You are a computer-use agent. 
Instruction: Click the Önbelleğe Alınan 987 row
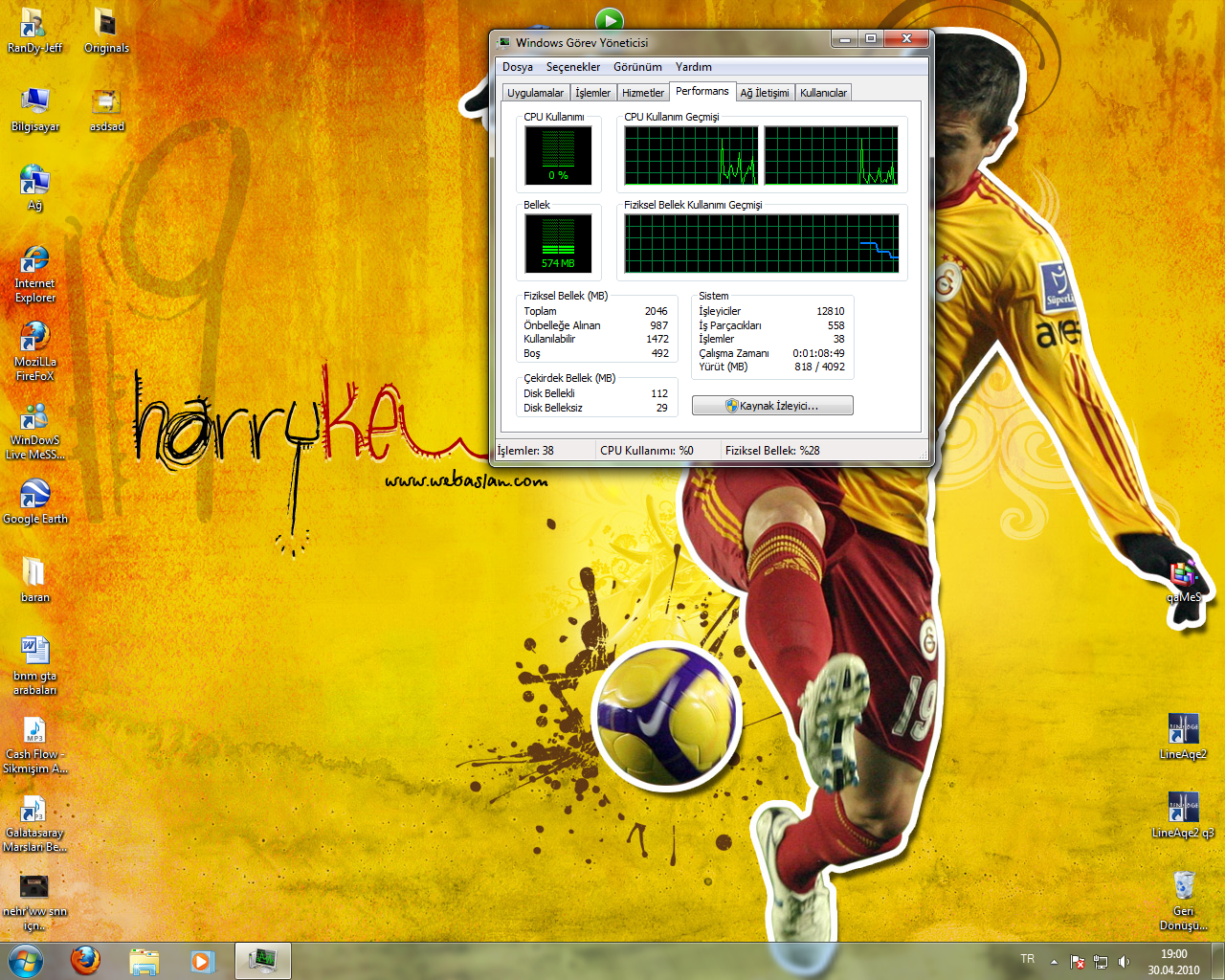pyautogui.click(x=595, y=325)
